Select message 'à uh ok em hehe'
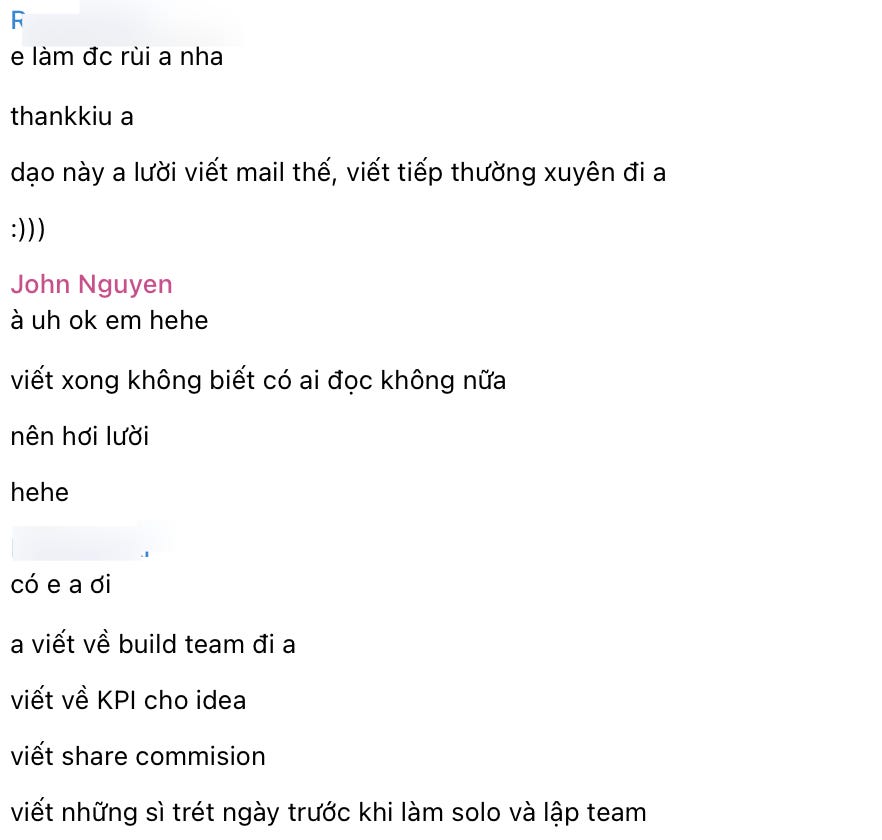 click(x=109, y=321)
